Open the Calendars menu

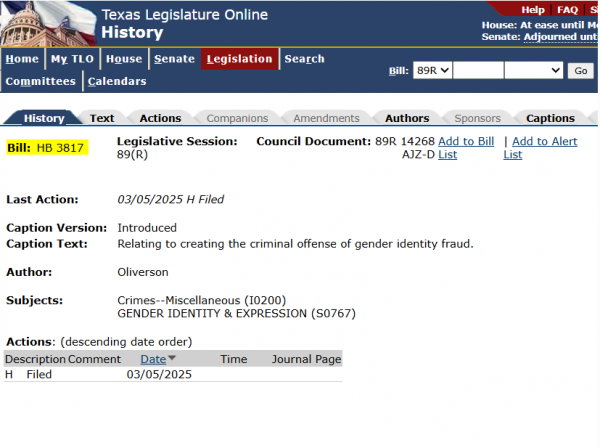pyautogui.click(x=117, y=81)
